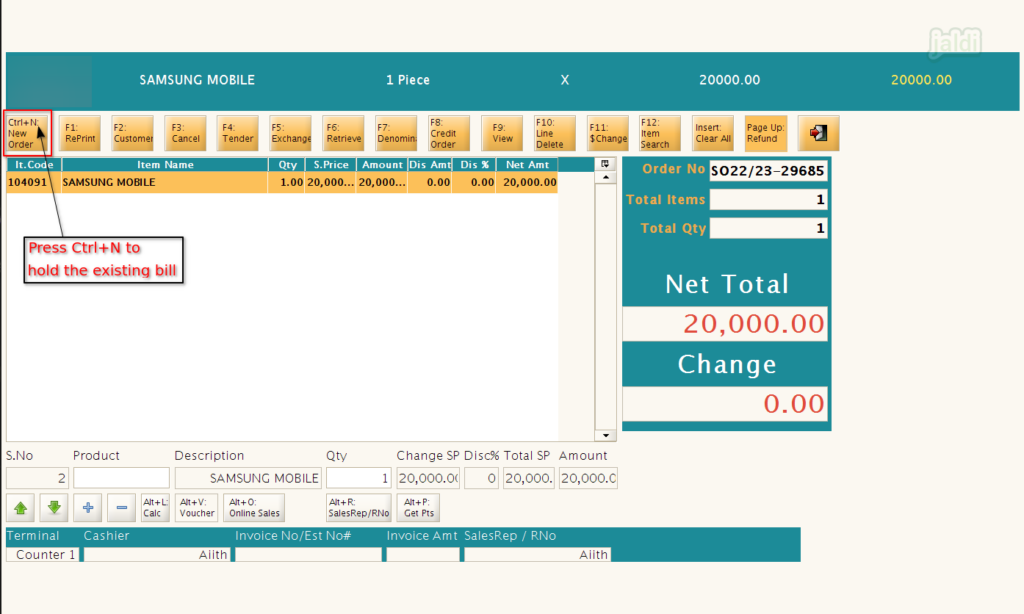Click the Page Up Refund button

(x=766, y=133)
